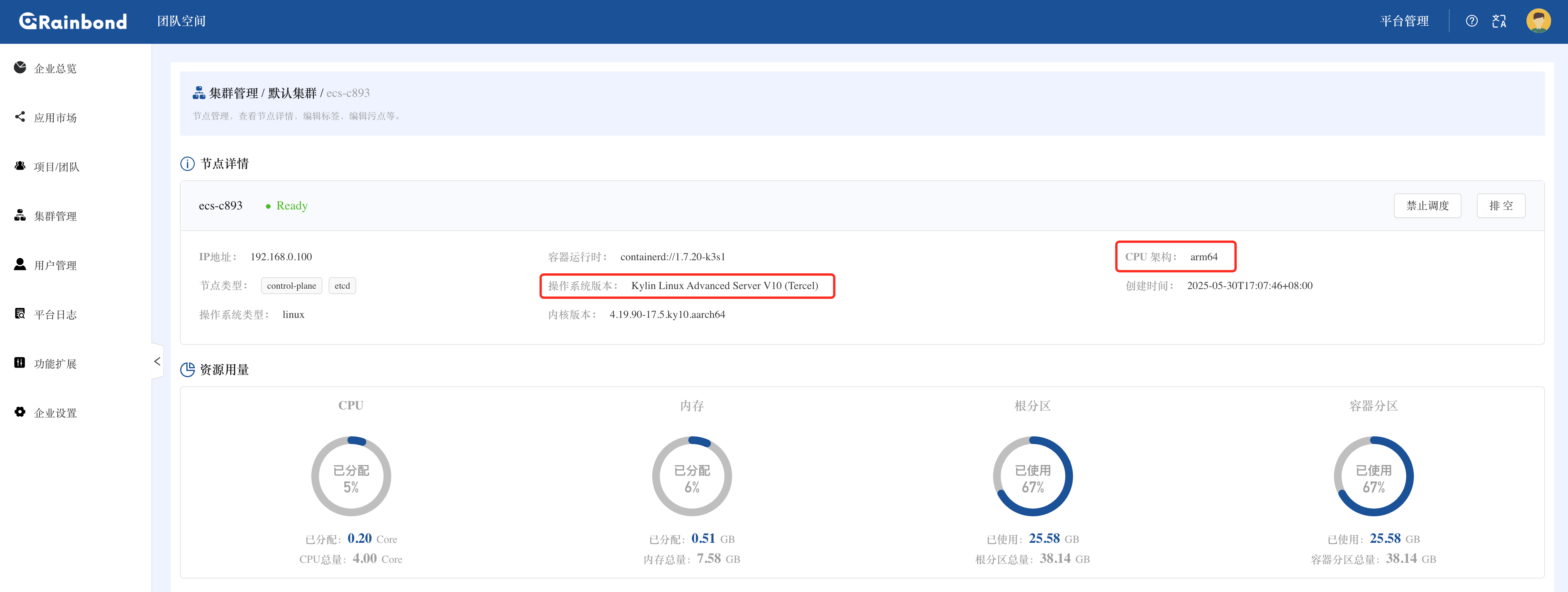Viewport: 1568px width, 592px height.
Task: Open user management person icon
Action: coord(20,264)
